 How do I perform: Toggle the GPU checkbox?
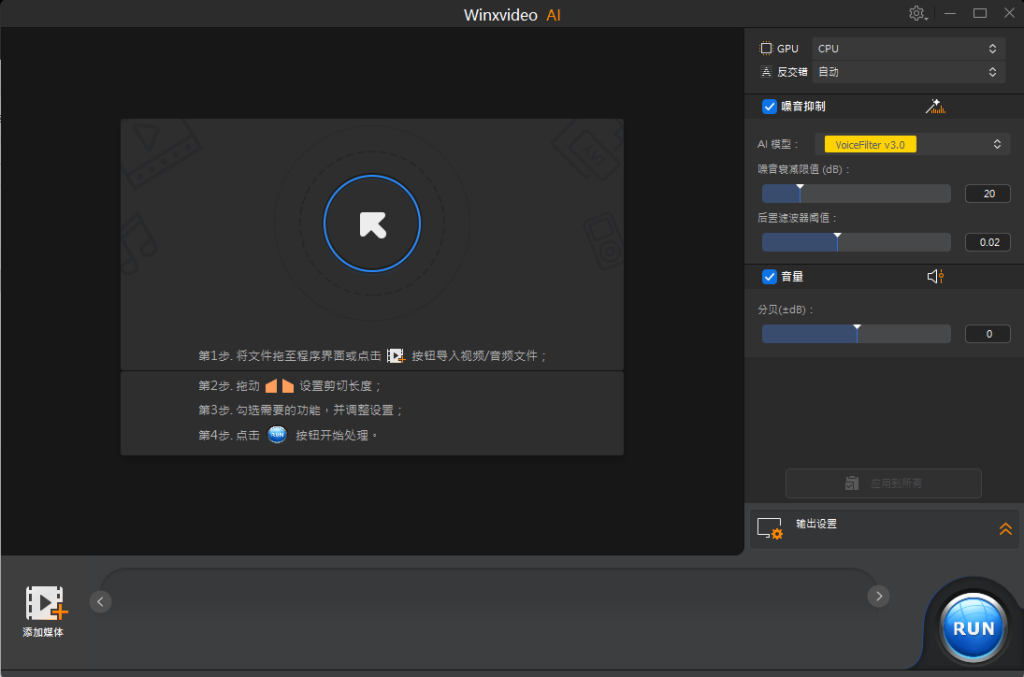[x=766, y=48]
